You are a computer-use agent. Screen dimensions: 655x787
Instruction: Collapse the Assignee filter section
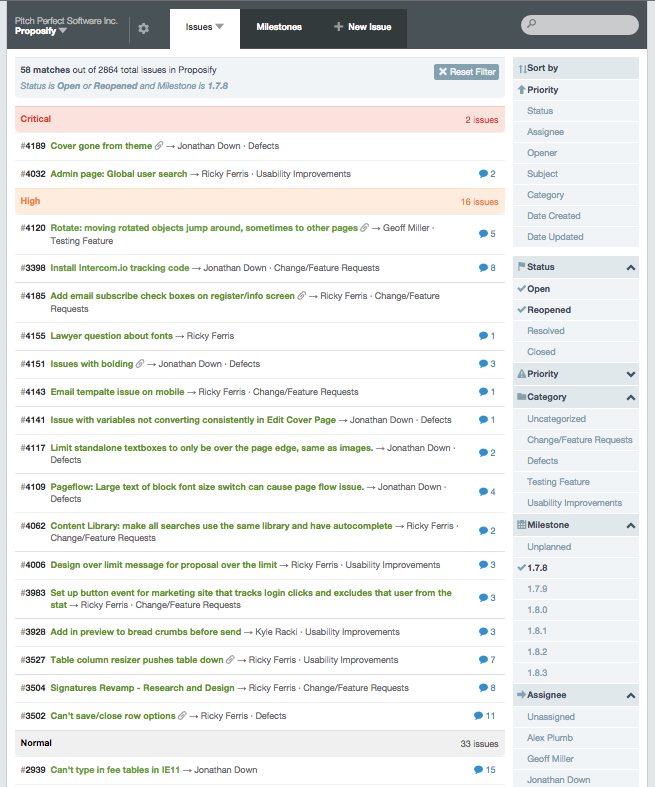[x=631, y=696]
